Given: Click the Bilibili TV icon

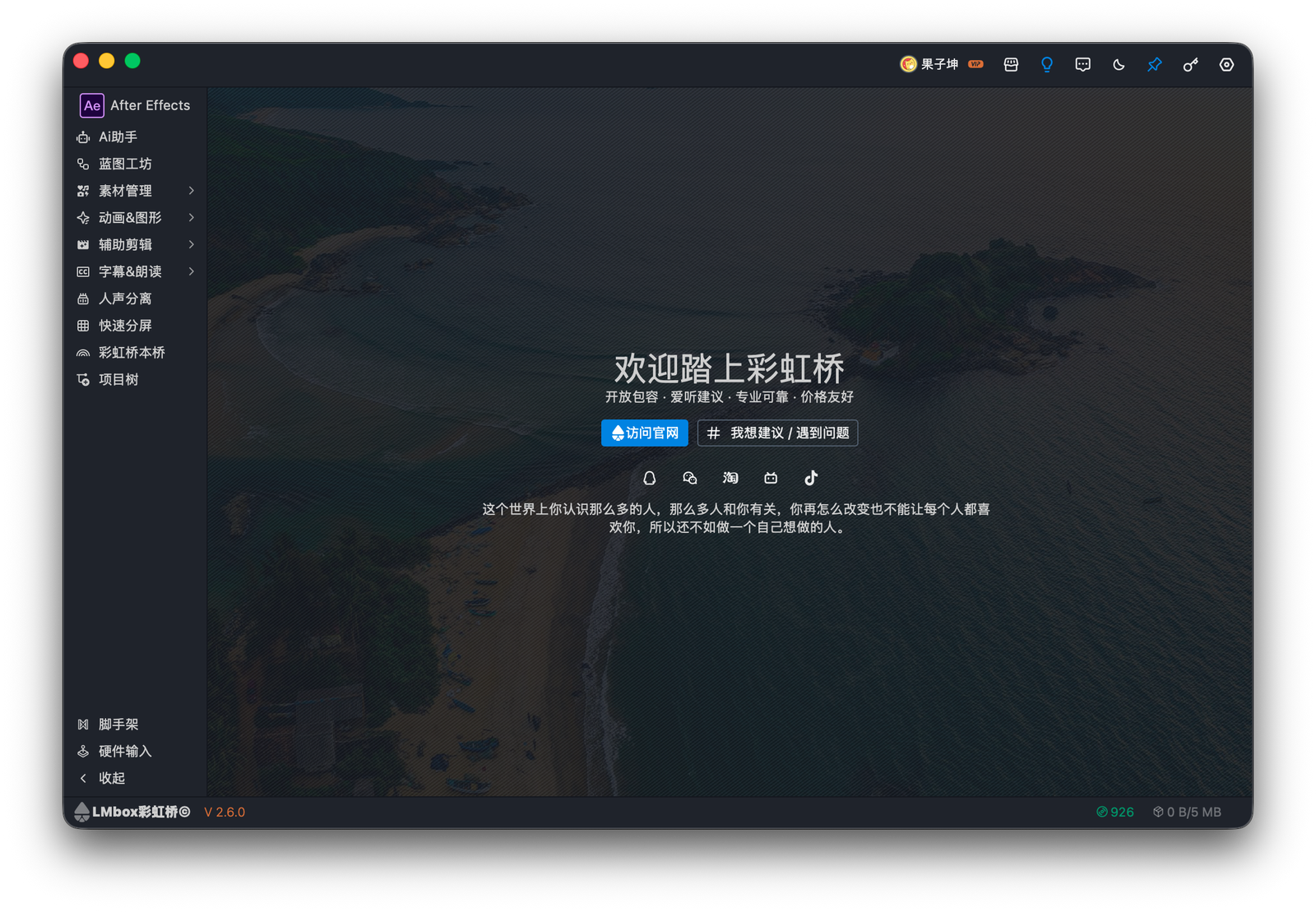Looking at the screenshot, I should click(x=771, y=478).
